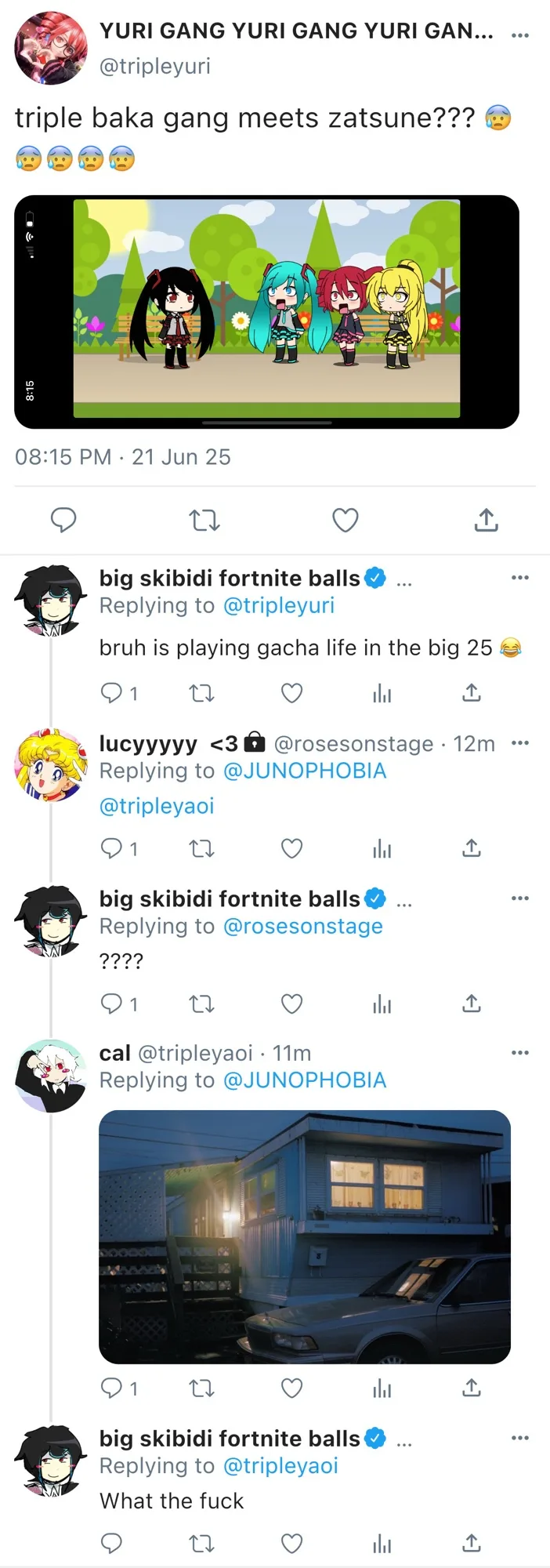Image resolution: width=550 pixels, height=1568 pixels.
Task: Open three-dot menu for lucyyyyy's reply
Action: coord(520,742)
